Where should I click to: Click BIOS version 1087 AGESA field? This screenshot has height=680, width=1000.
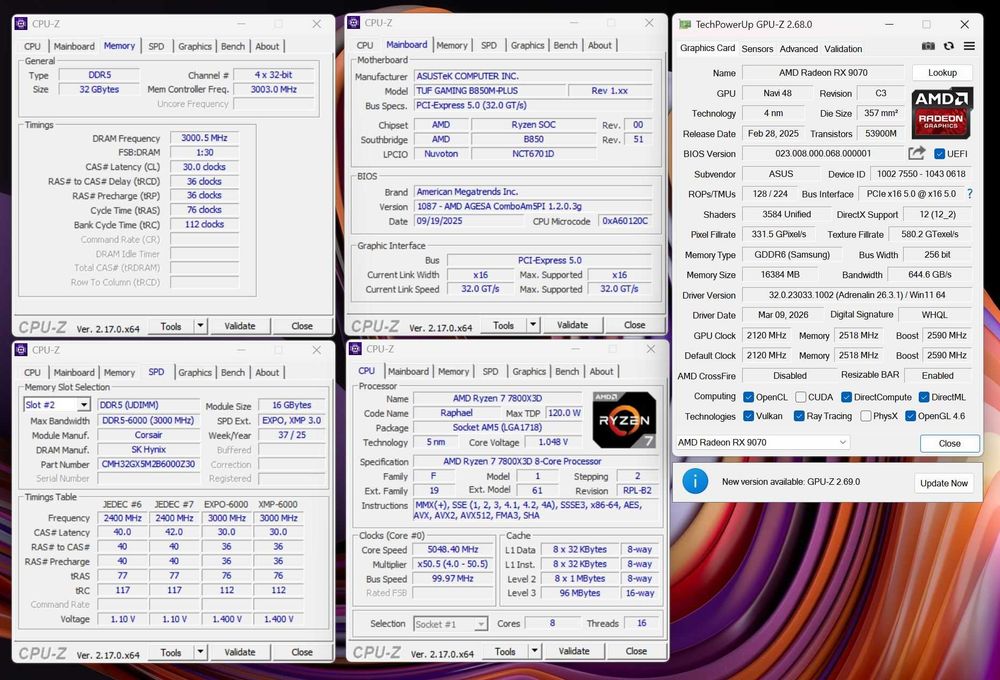[x=533, y=207]
